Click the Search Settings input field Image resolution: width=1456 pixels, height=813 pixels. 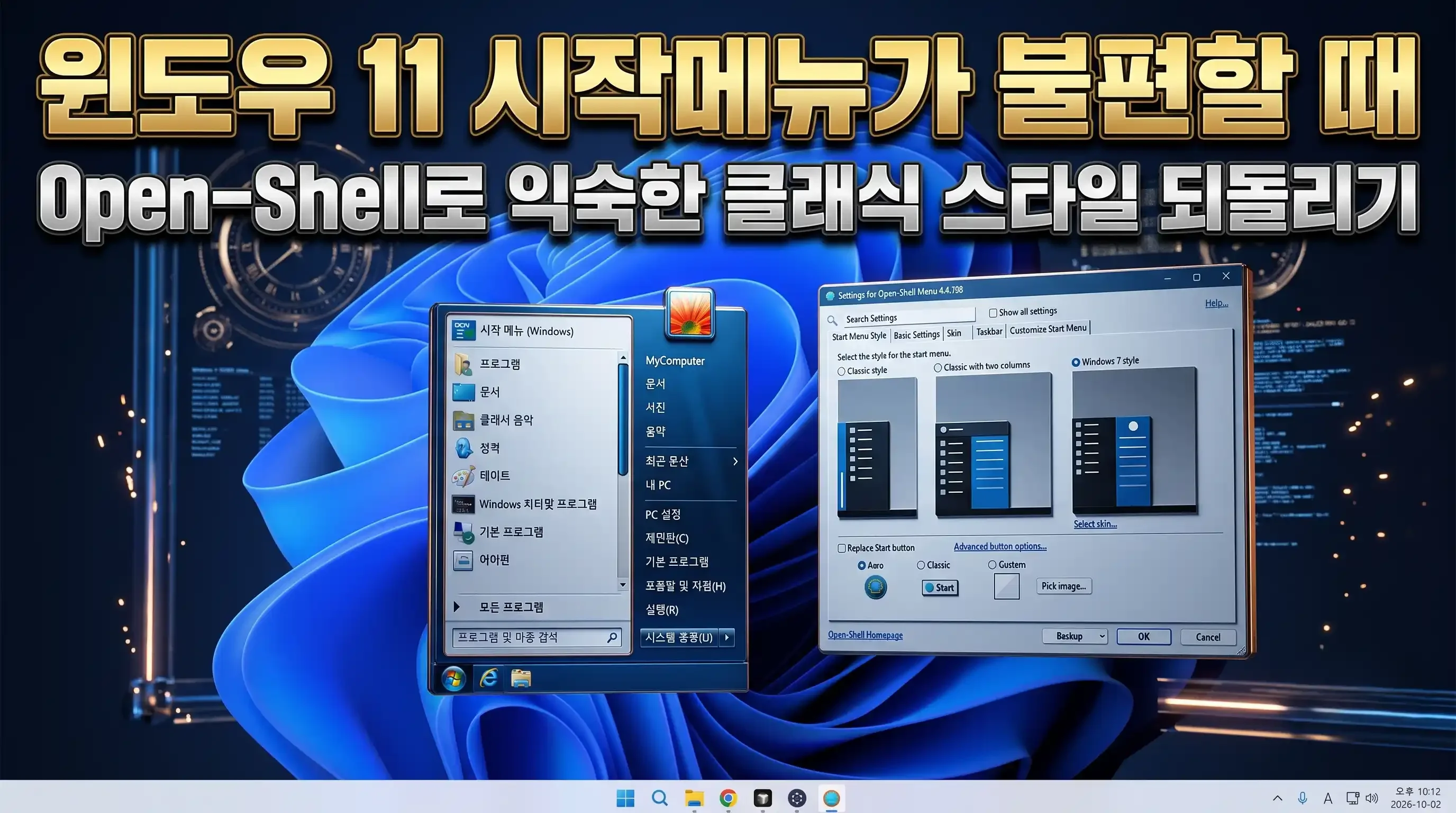click(x=909, y=318)
